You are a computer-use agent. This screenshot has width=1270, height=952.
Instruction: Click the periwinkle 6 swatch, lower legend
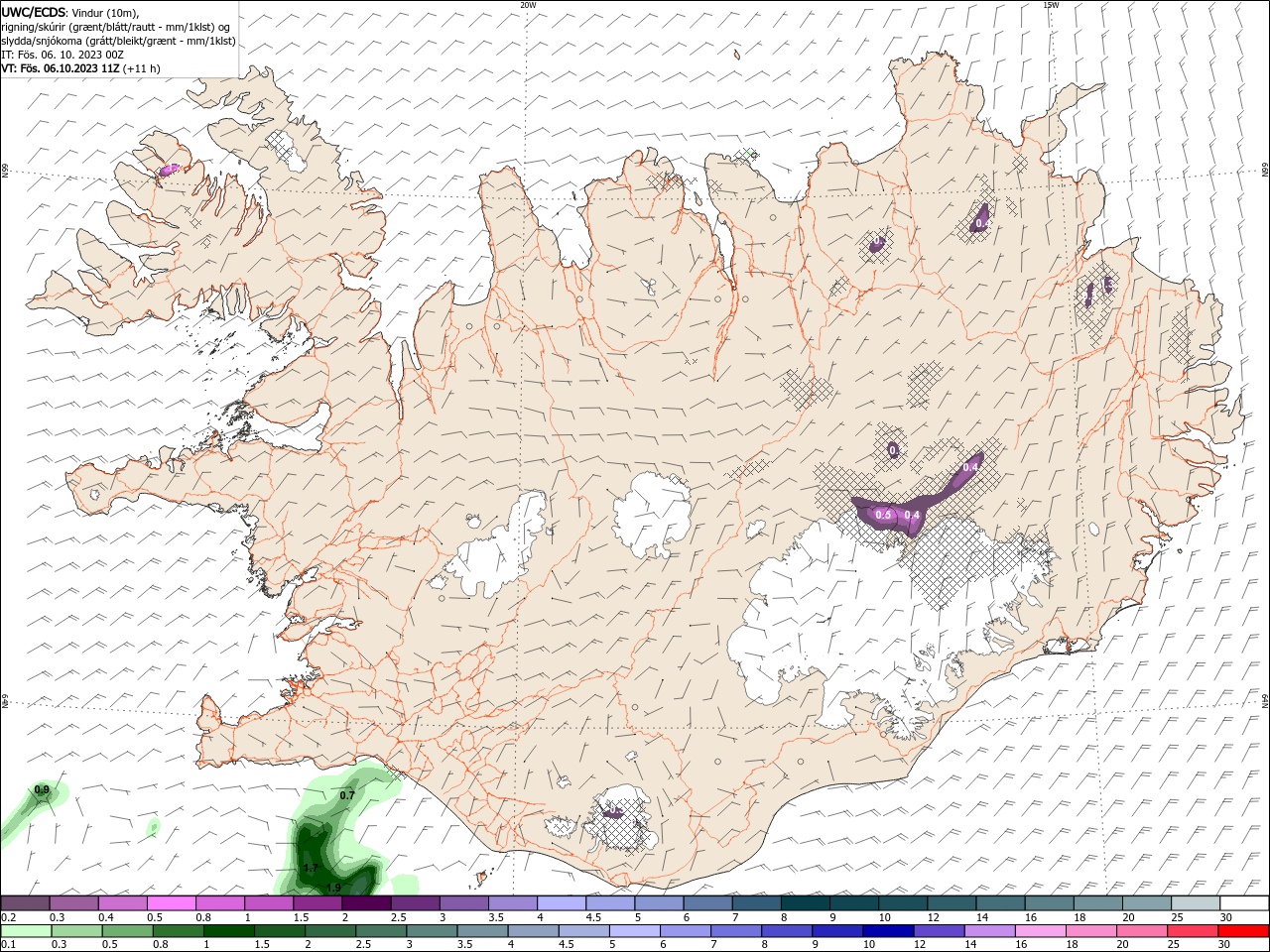[x=685, y=931]
